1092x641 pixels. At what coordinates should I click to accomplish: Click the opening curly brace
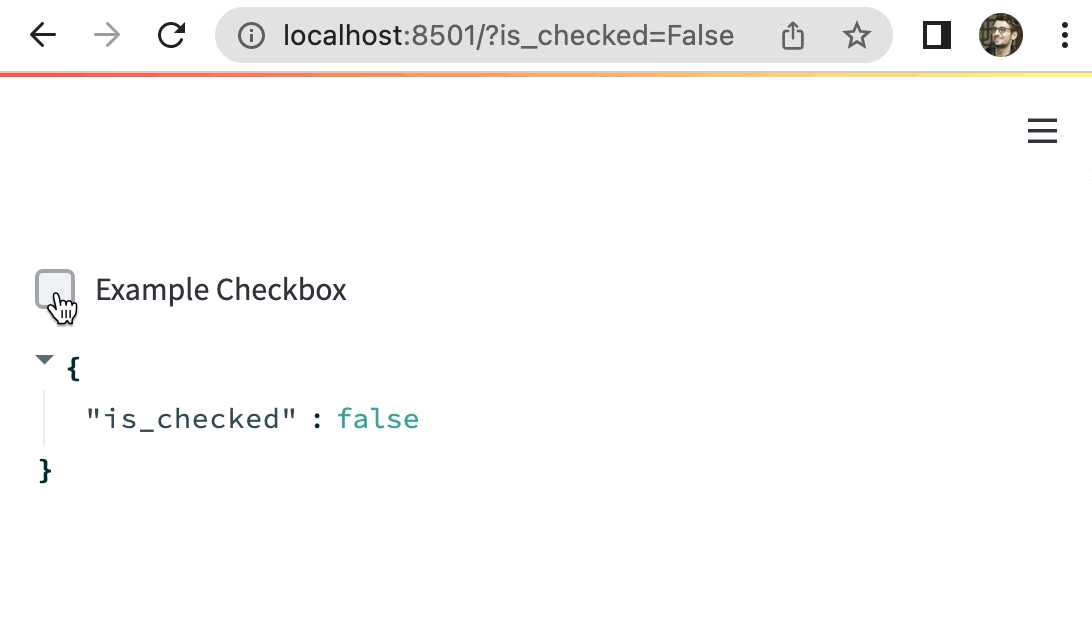72,369
